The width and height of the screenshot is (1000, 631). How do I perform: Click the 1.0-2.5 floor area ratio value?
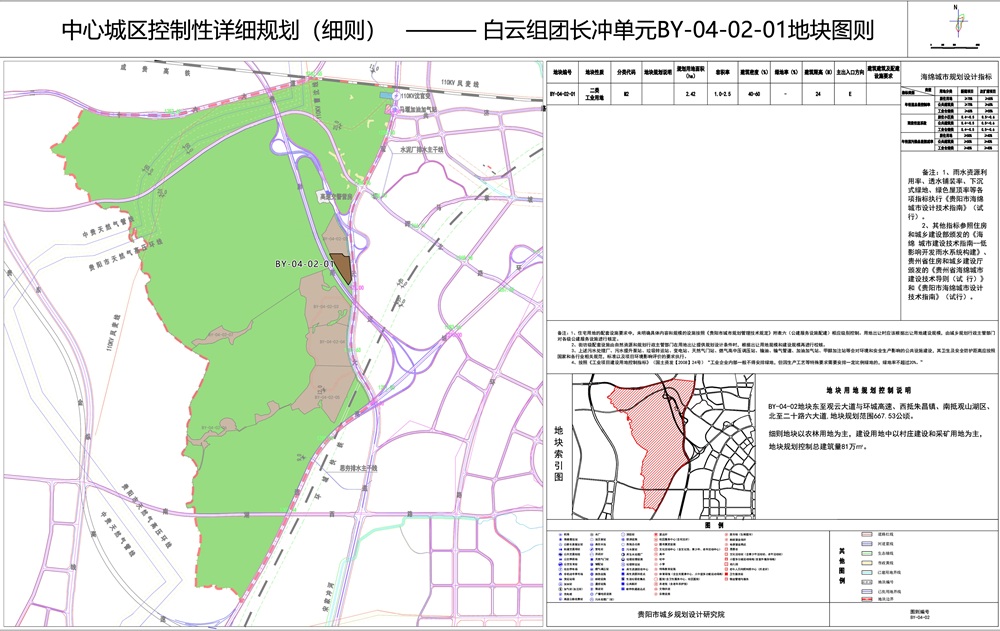click(x=723, y=94)
